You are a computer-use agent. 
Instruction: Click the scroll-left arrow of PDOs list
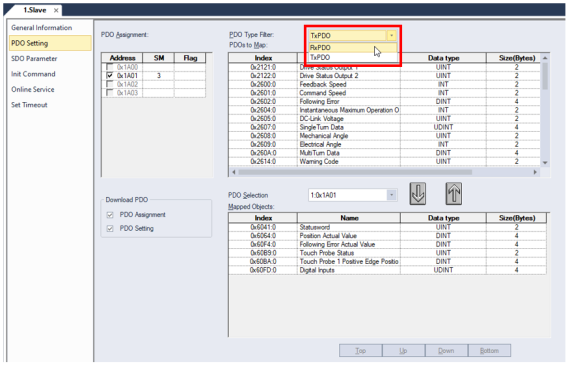click(x=234, y=172)
